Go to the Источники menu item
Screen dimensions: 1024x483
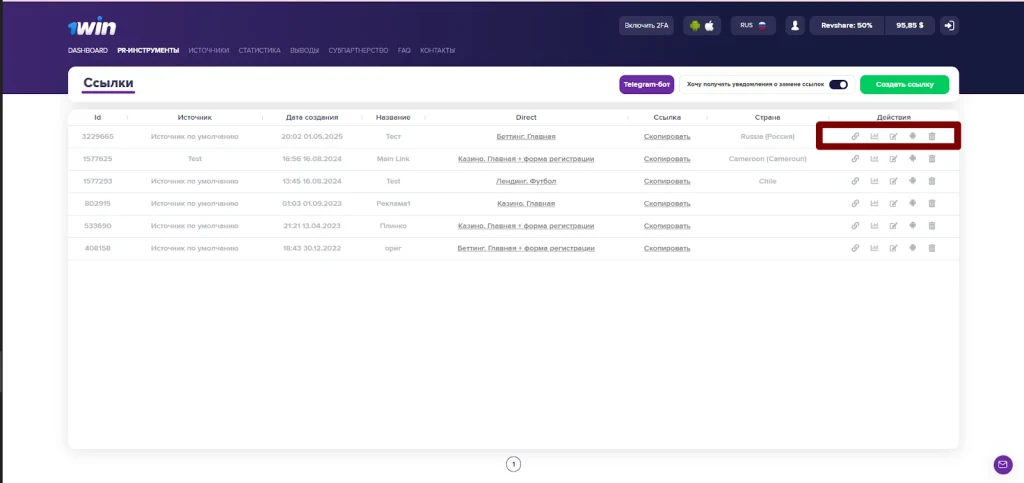[209, 50]
